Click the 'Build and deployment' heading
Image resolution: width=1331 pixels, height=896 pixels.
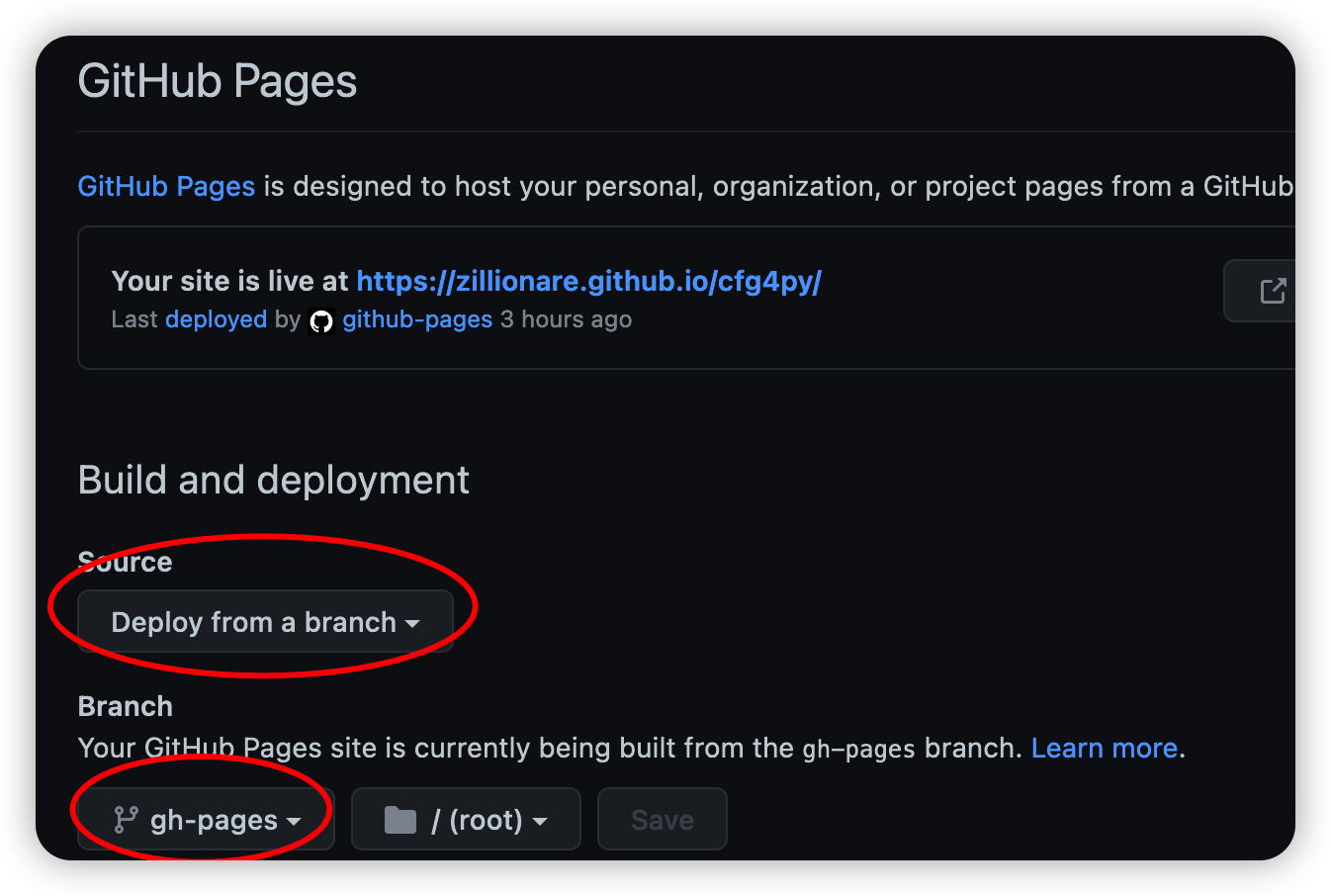[x=274, y=481]
